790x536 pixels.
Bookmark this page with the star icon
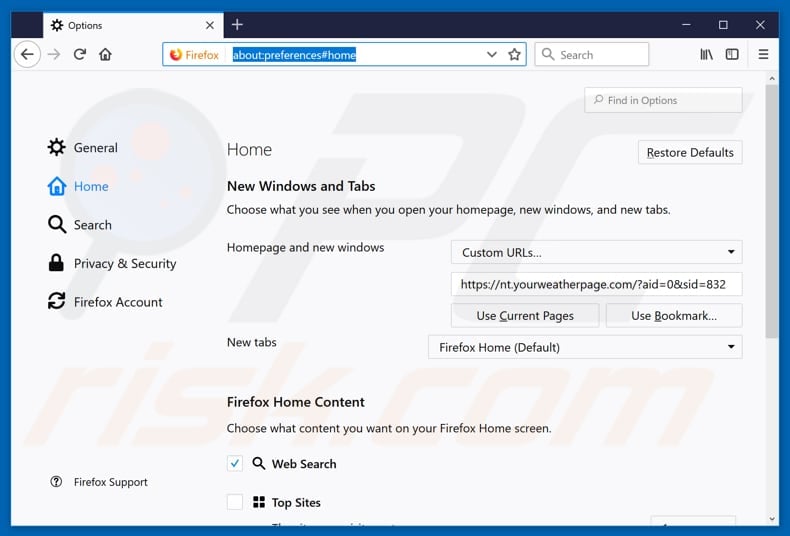click(x=515, y=55)
